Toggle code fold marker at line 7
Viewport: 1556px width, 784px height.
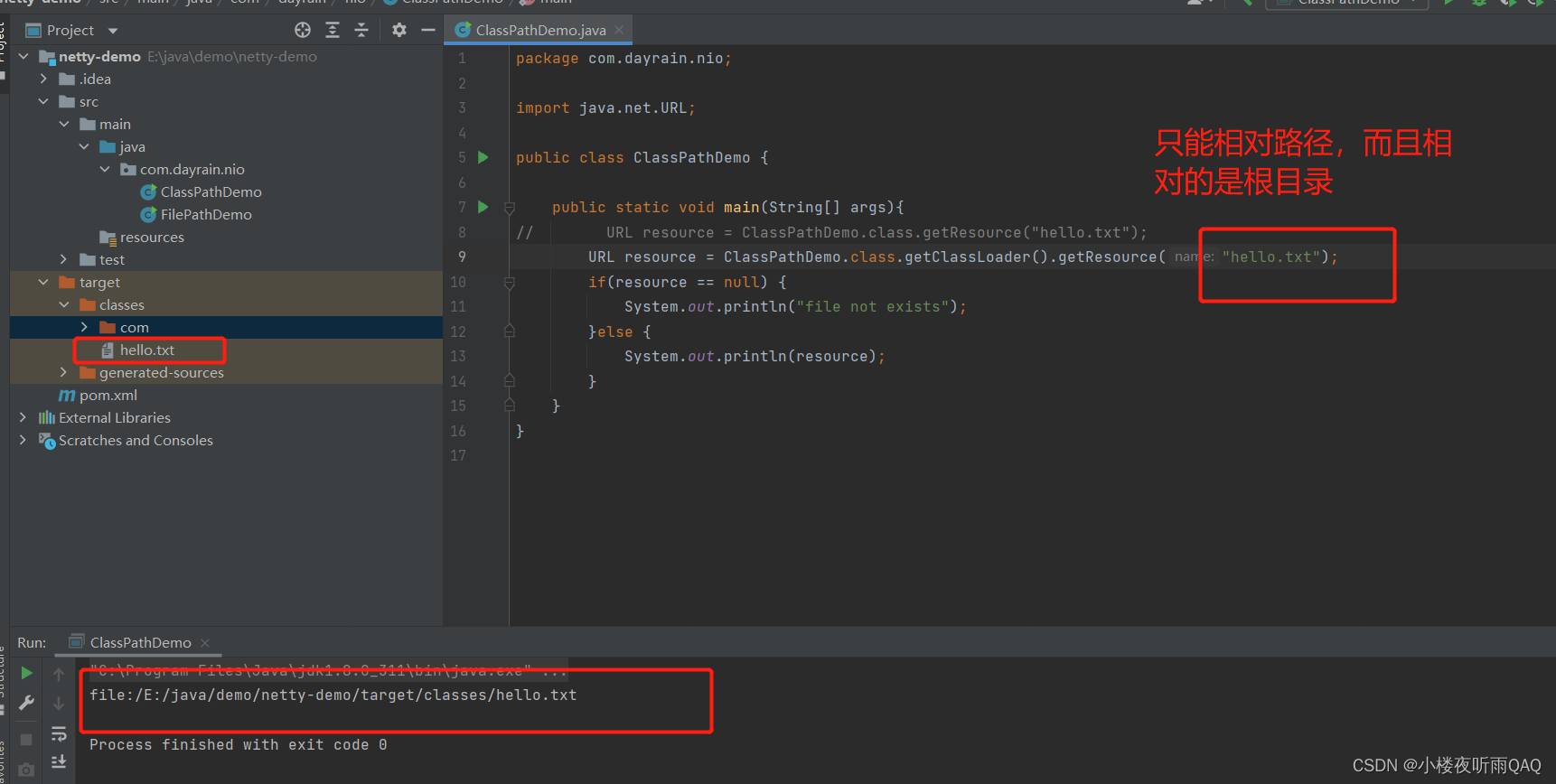coord(510,208)
